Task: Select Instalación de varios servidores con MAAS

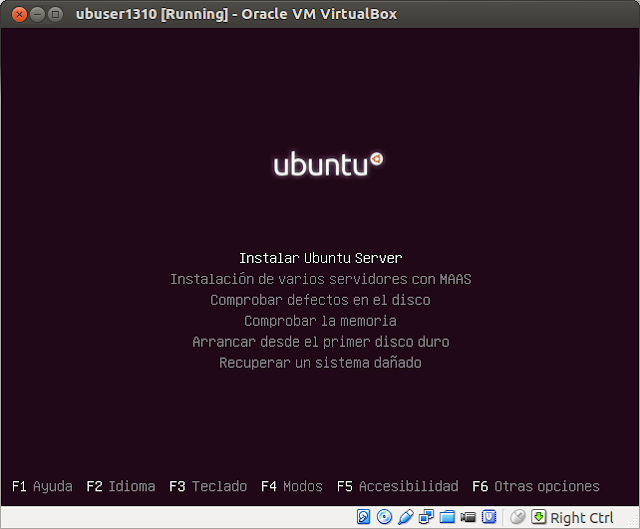Action: click(320, 279)
